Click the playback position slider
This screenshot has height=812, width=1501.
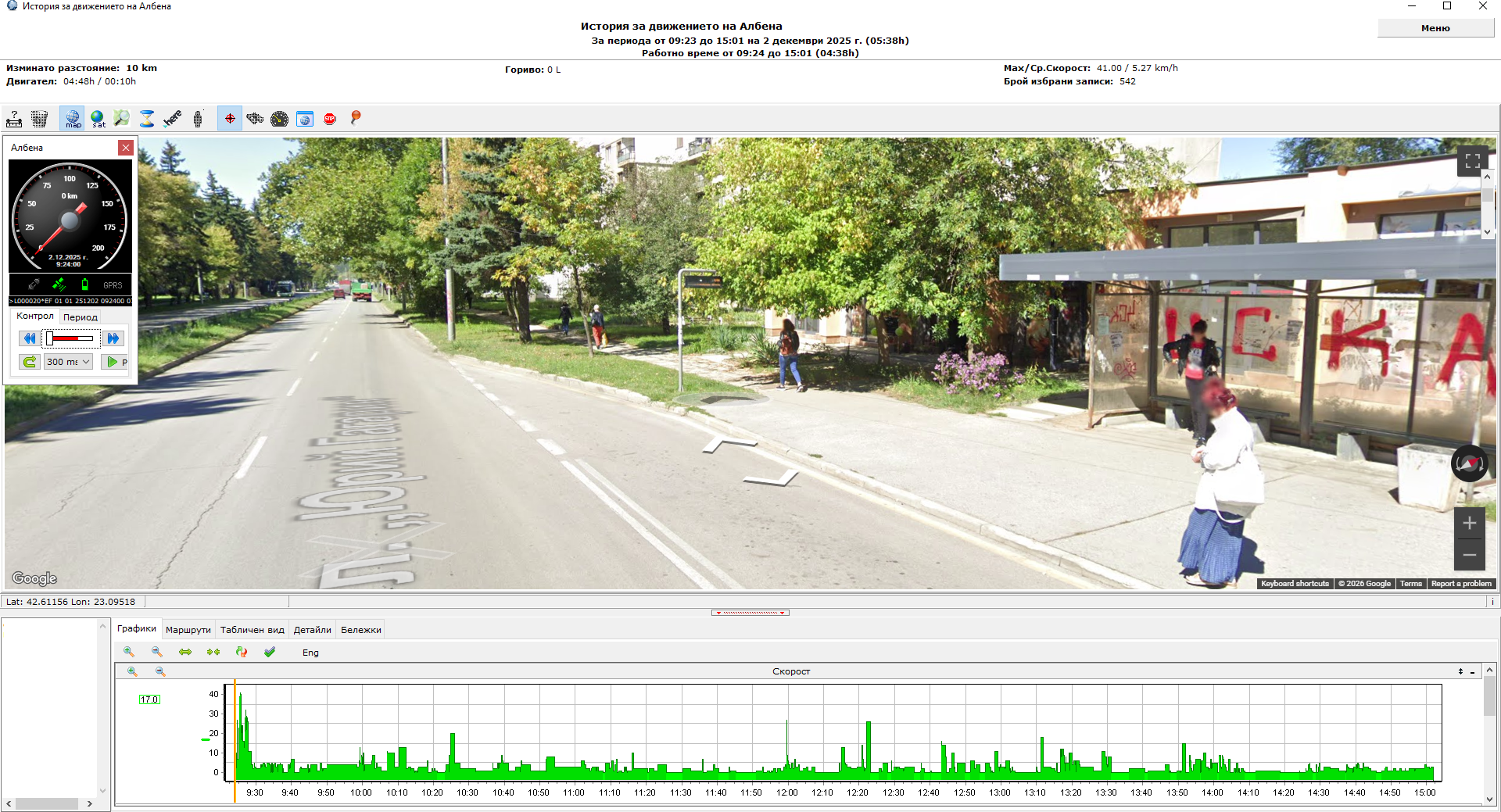(x=70, y=338)
